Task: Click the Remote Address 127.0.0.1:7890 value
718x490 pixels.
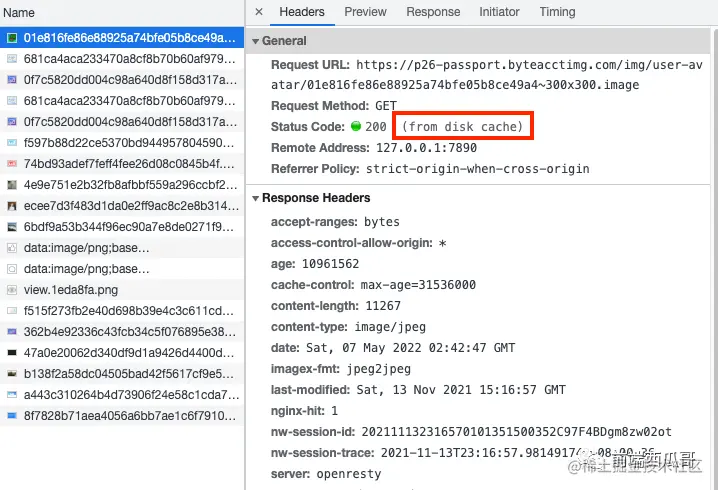Action: point(426,148)
